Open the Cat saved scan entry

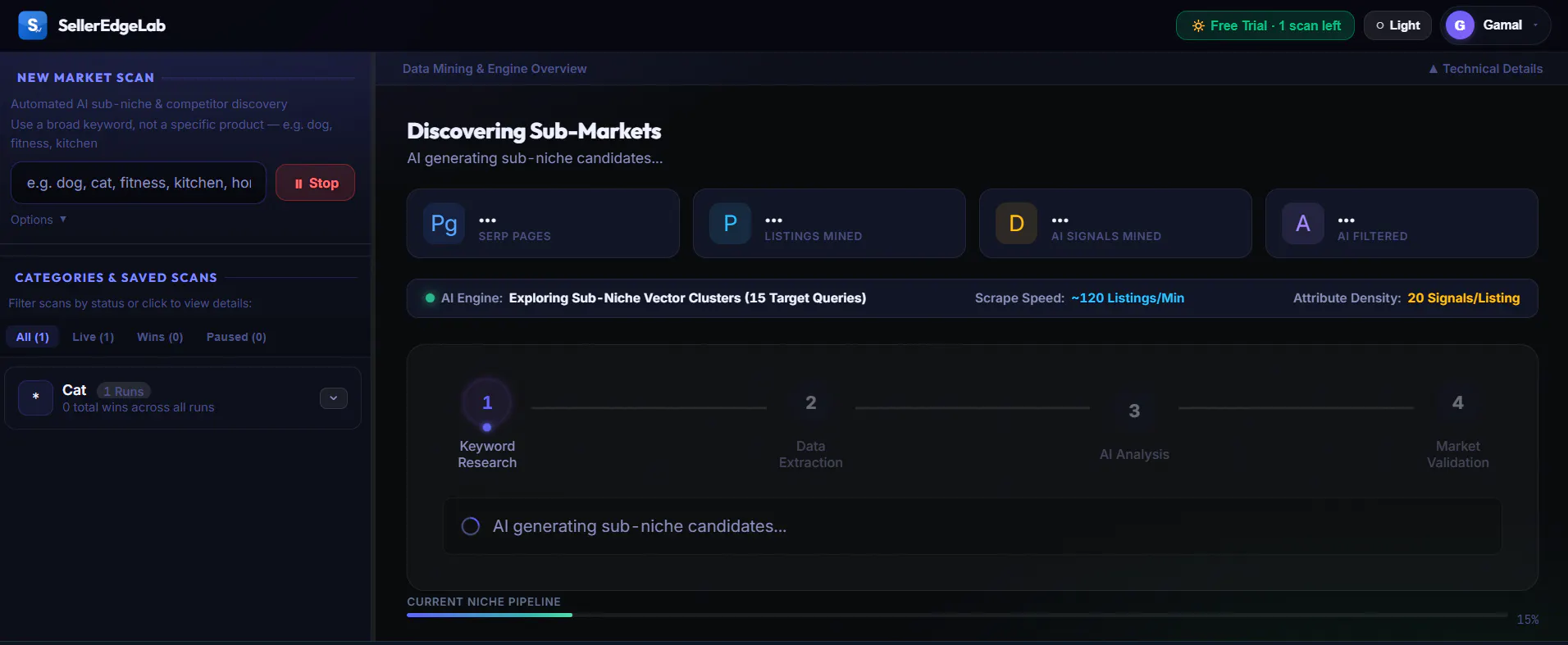(183, 398)
